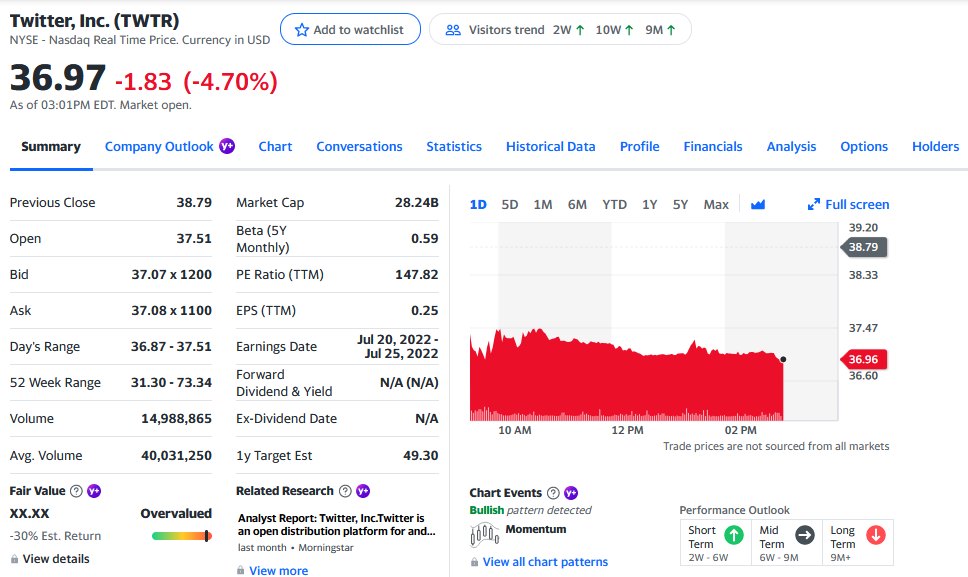
Task: Click View all chart patterns link
Action: pos(545,562)
